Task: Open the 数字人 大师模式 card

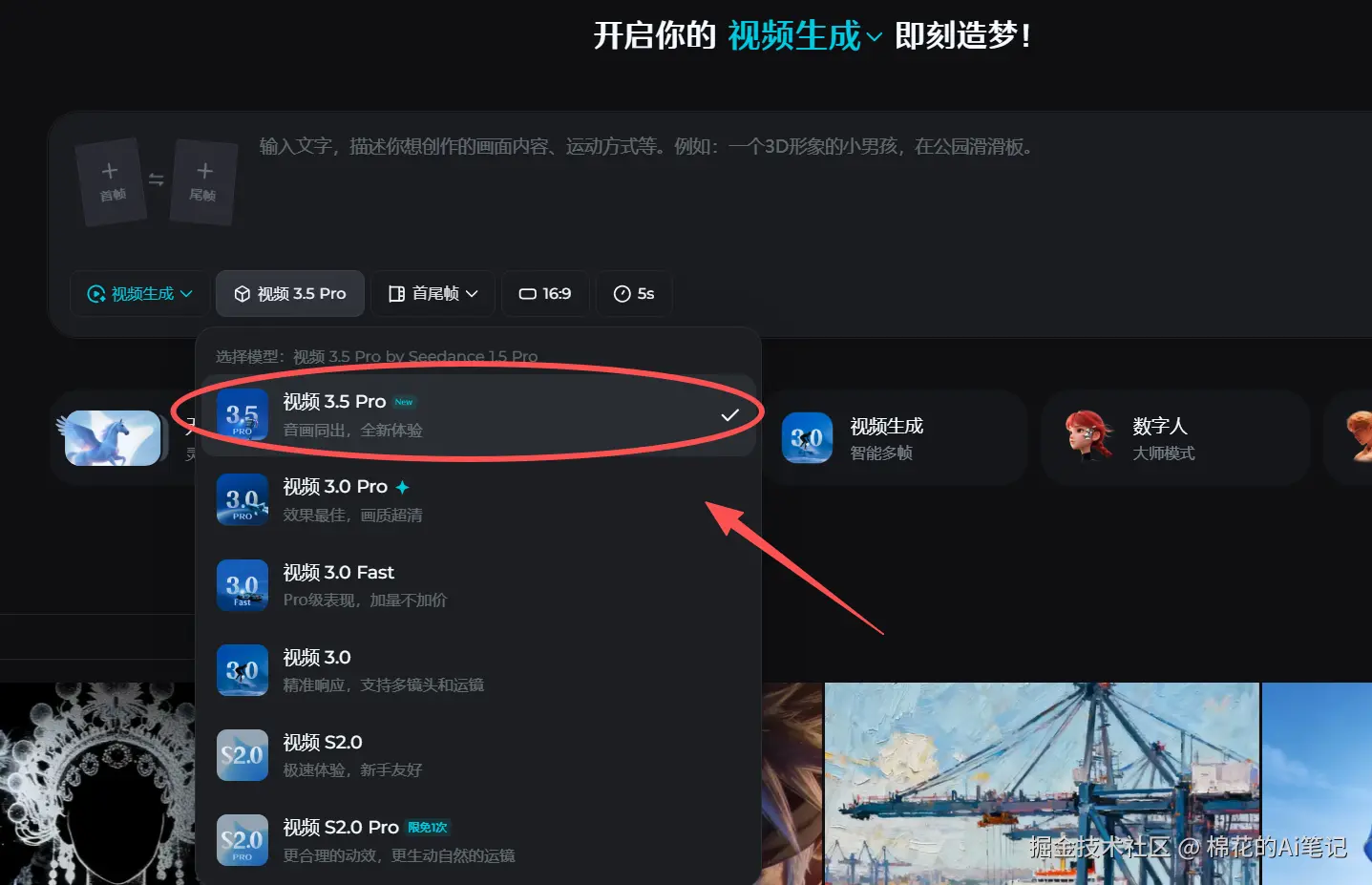Action: click(x=1175, y=438)
